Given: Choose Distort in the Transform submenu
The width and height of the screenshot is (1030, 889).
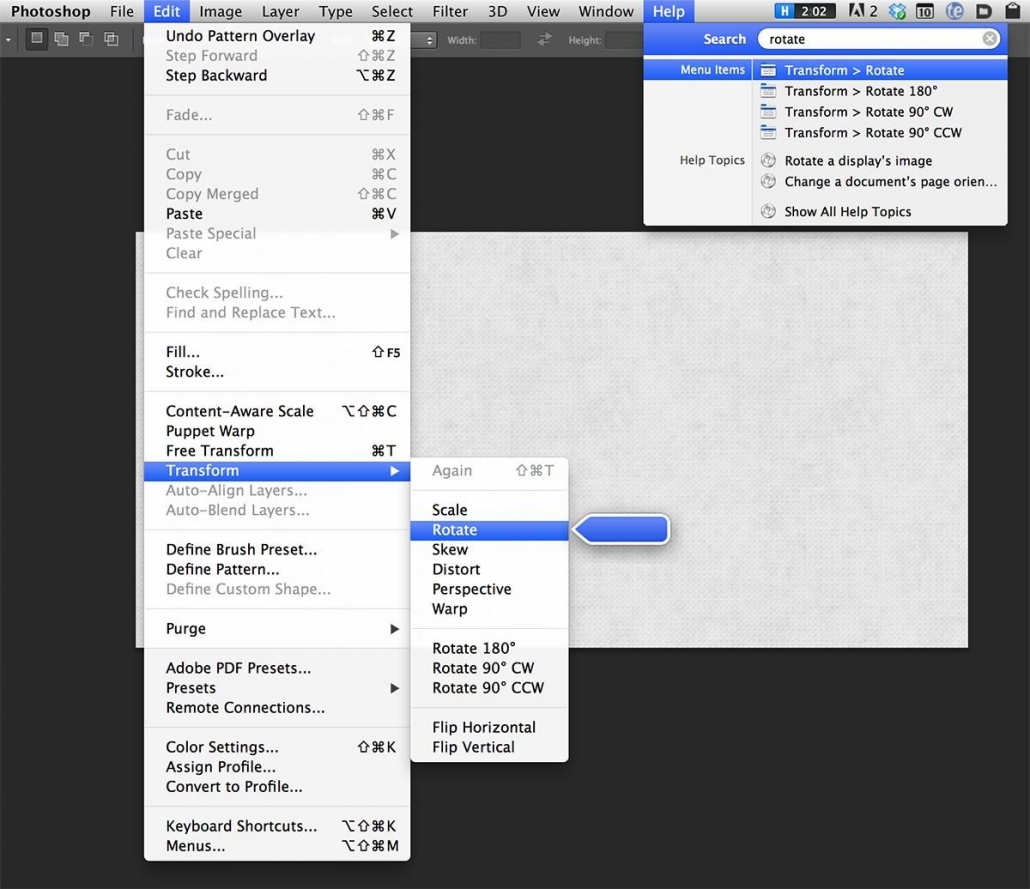Looking at the screenshot, I should (489, 569).
